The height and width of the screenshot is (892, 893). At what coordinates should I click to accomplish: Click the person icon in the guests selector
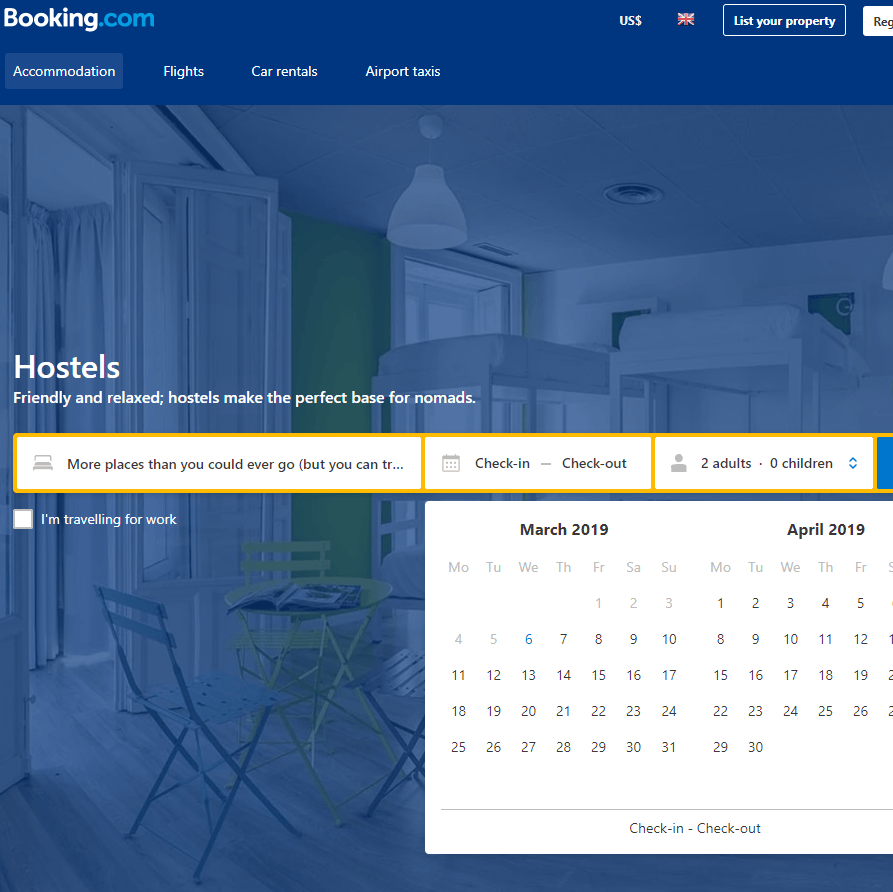[x=679, y=463]
